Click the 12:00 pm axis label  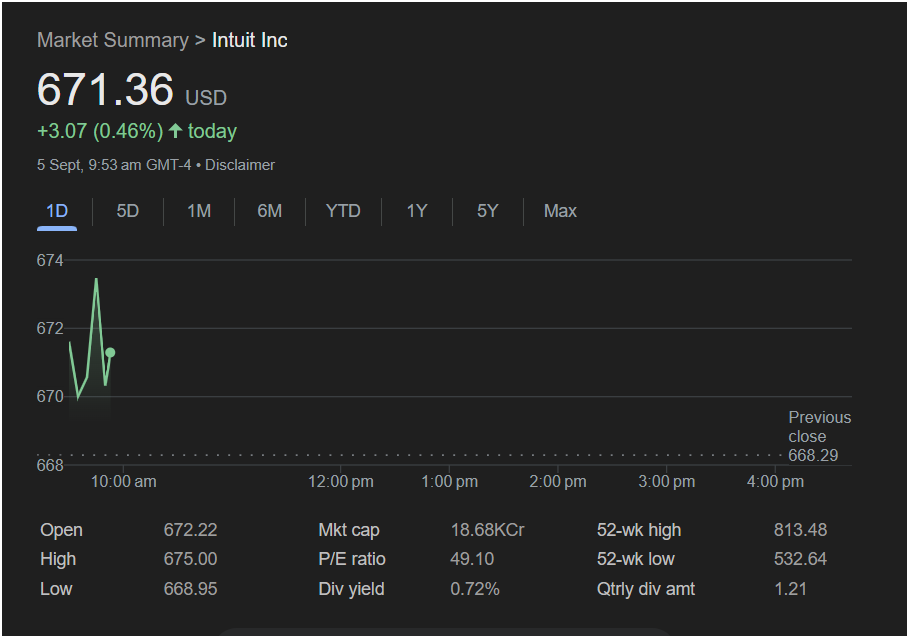pyautogui.click(x=341, y=482)
